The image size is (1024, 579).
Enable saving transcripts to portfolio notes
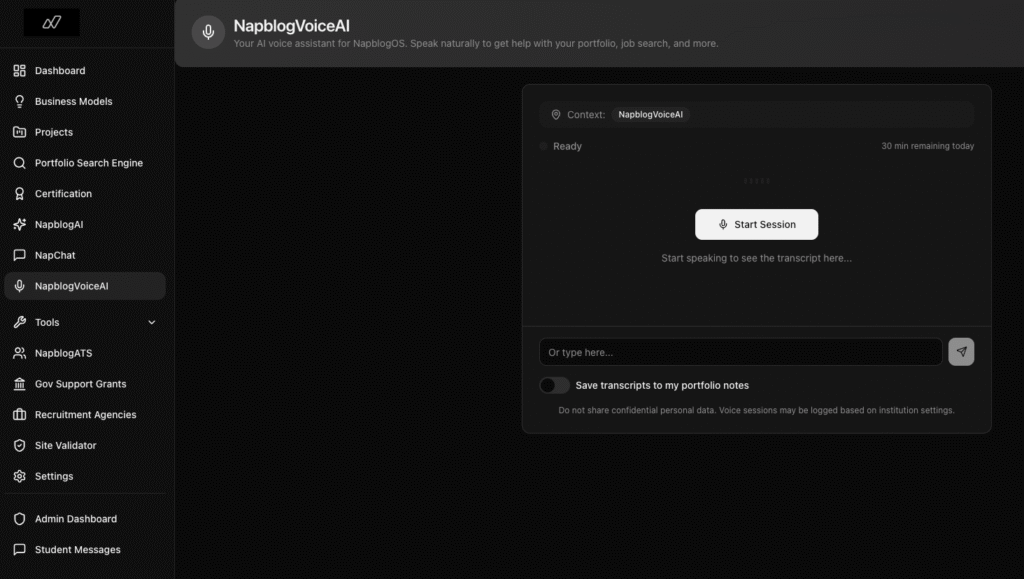(554, 385)
